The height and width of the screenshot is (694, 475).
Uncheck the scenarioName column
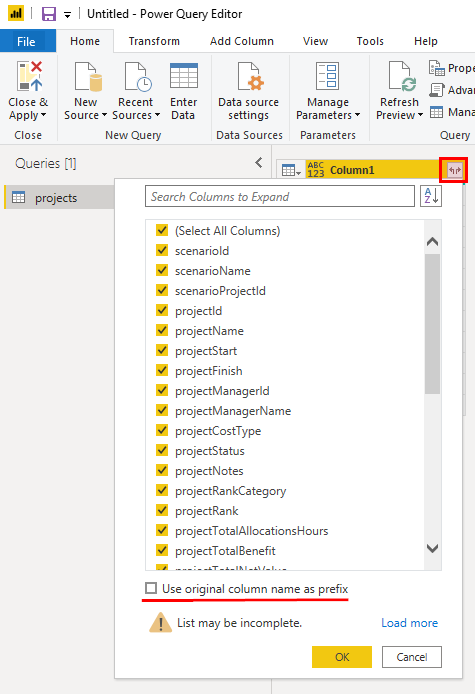pos(162,270)
